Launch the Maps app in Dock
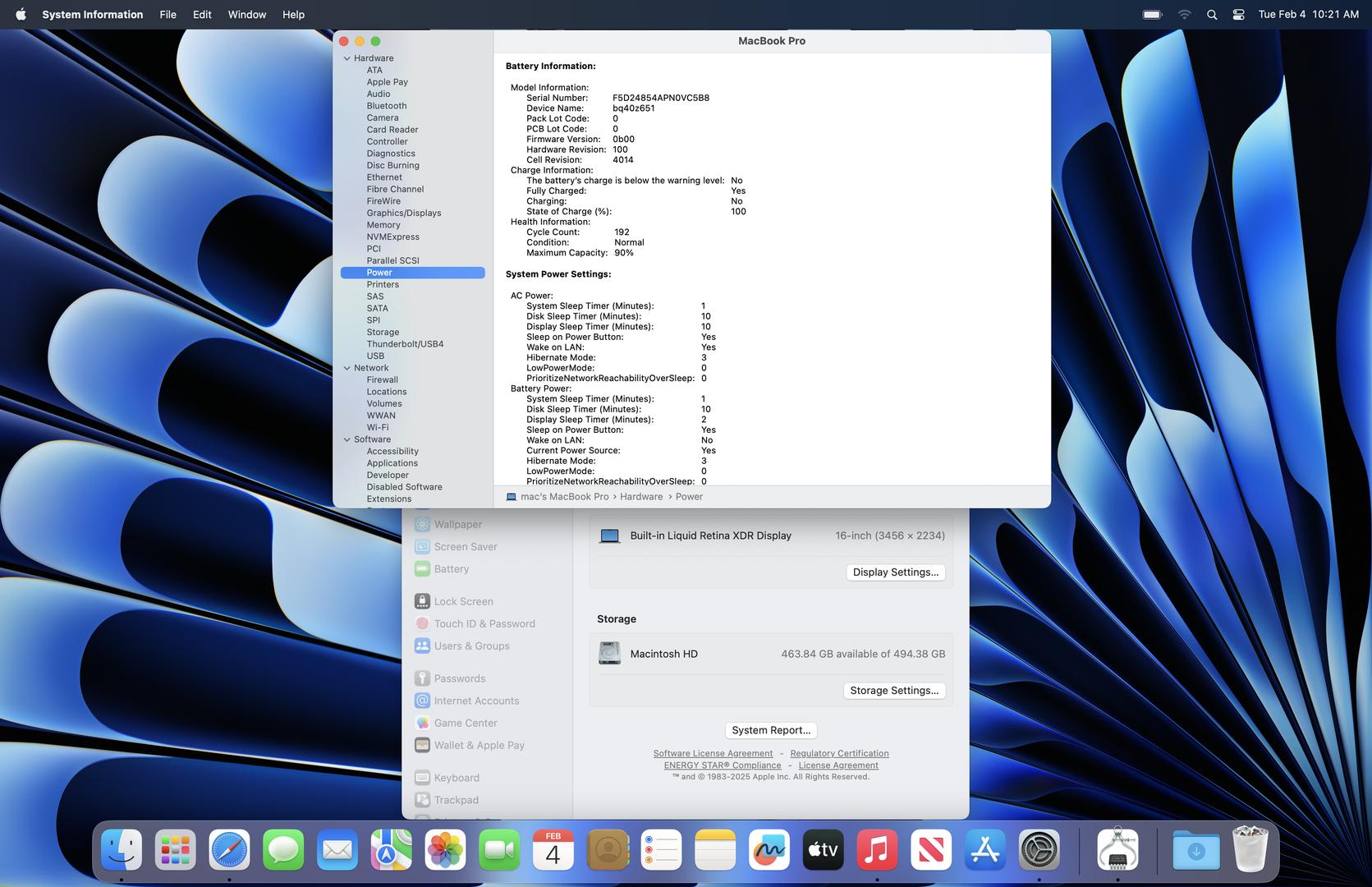The image size is (1372, 887). (391, 850)
